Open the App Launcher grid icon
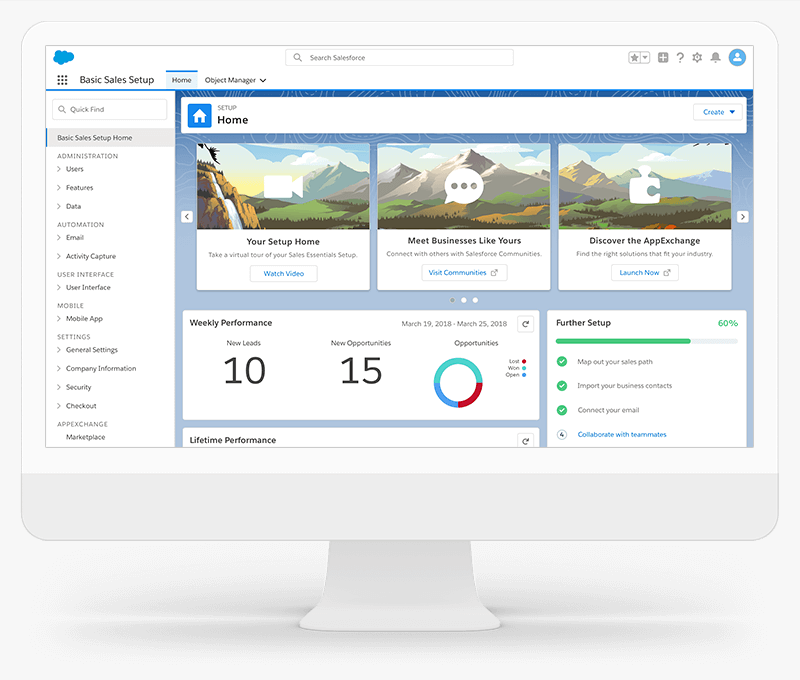The width and height of the screenshot is (800, 680). pyautogui.click(x=62, y=80)
